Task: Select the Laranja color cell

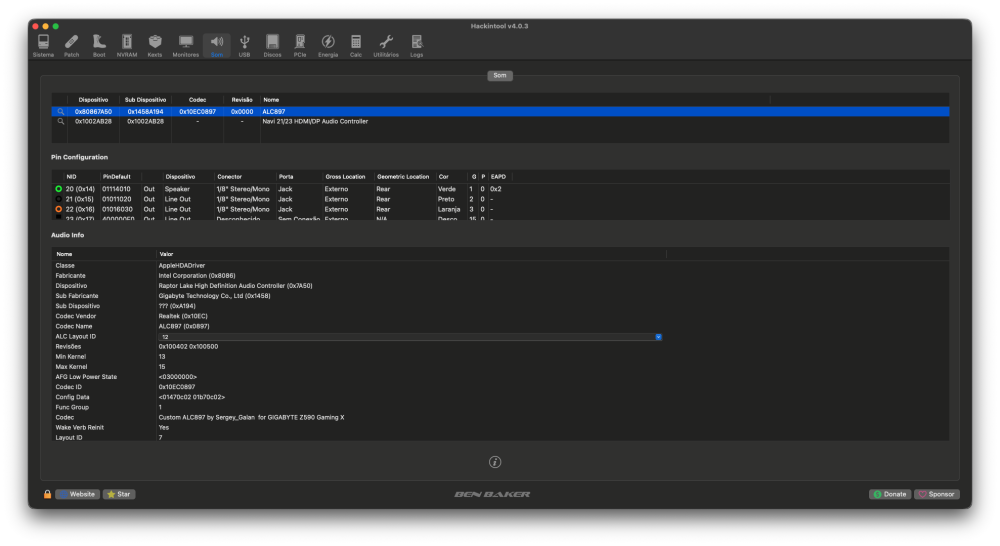Action: 449,209
